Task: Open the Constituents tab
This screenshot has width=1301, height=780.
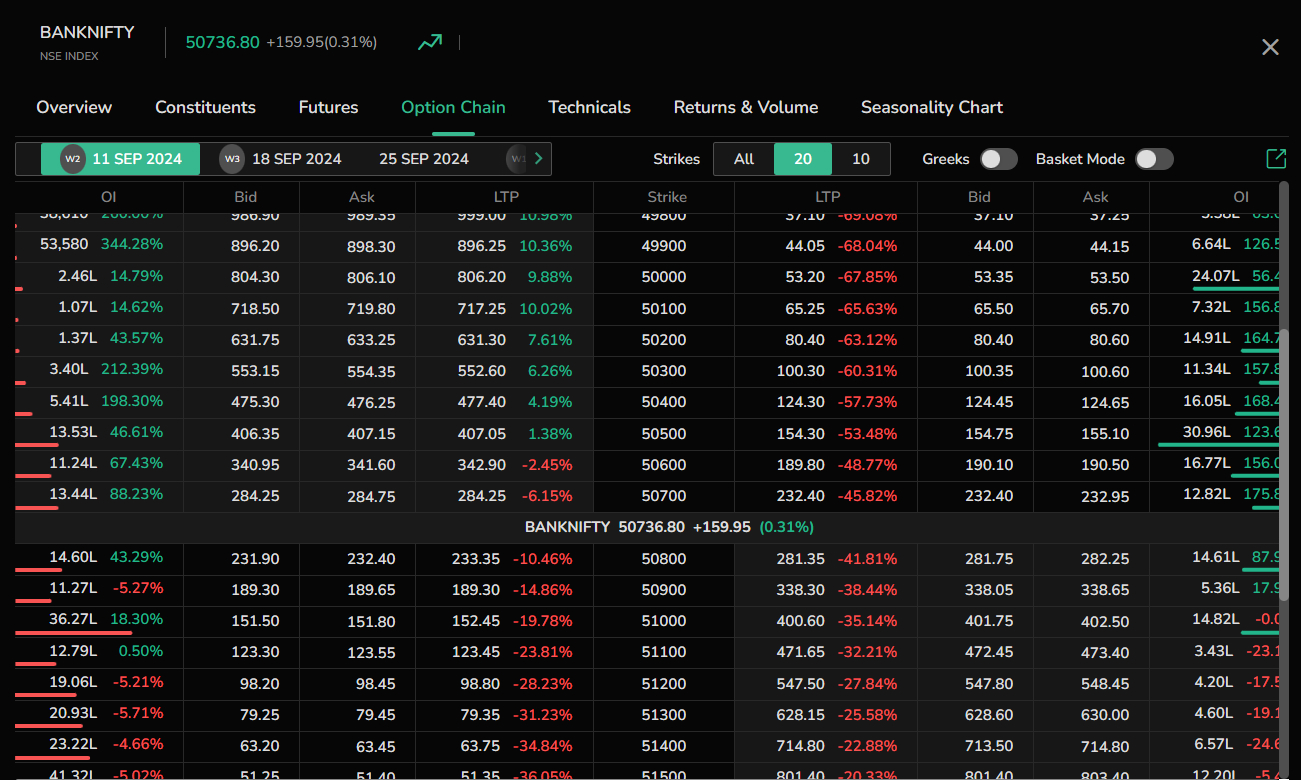Action: click(205, 107)
